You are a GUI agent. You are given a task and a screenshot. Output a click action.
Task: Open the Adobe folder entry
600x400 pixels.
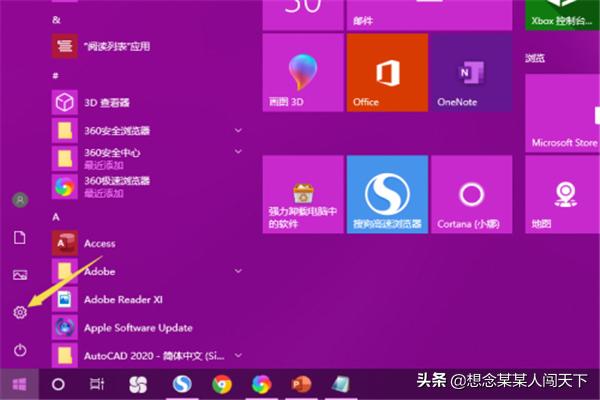[x=149, y=271]
